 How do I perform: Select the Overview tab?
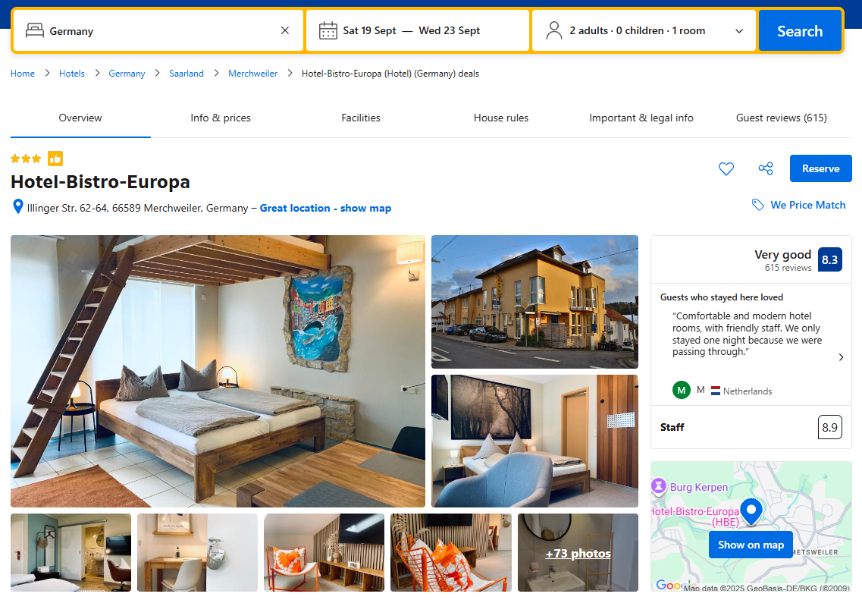coord(80,118)
